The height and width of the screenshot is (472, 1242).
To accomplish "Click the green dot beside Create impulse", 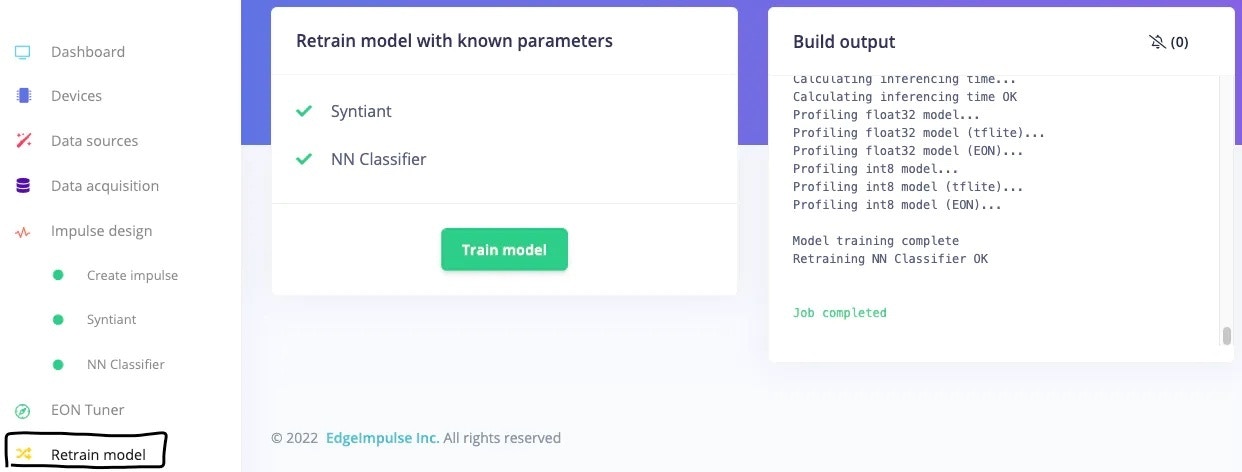I will point(58,275).
